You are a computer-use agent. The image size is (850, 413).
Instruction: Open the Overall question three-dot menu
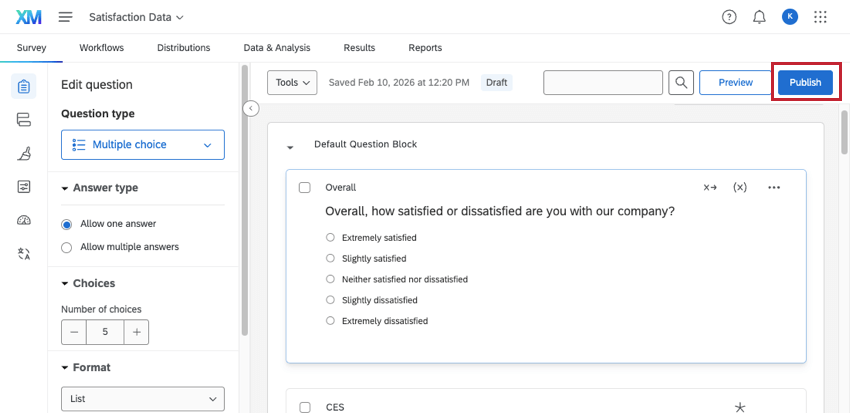[x=774, y=187]
